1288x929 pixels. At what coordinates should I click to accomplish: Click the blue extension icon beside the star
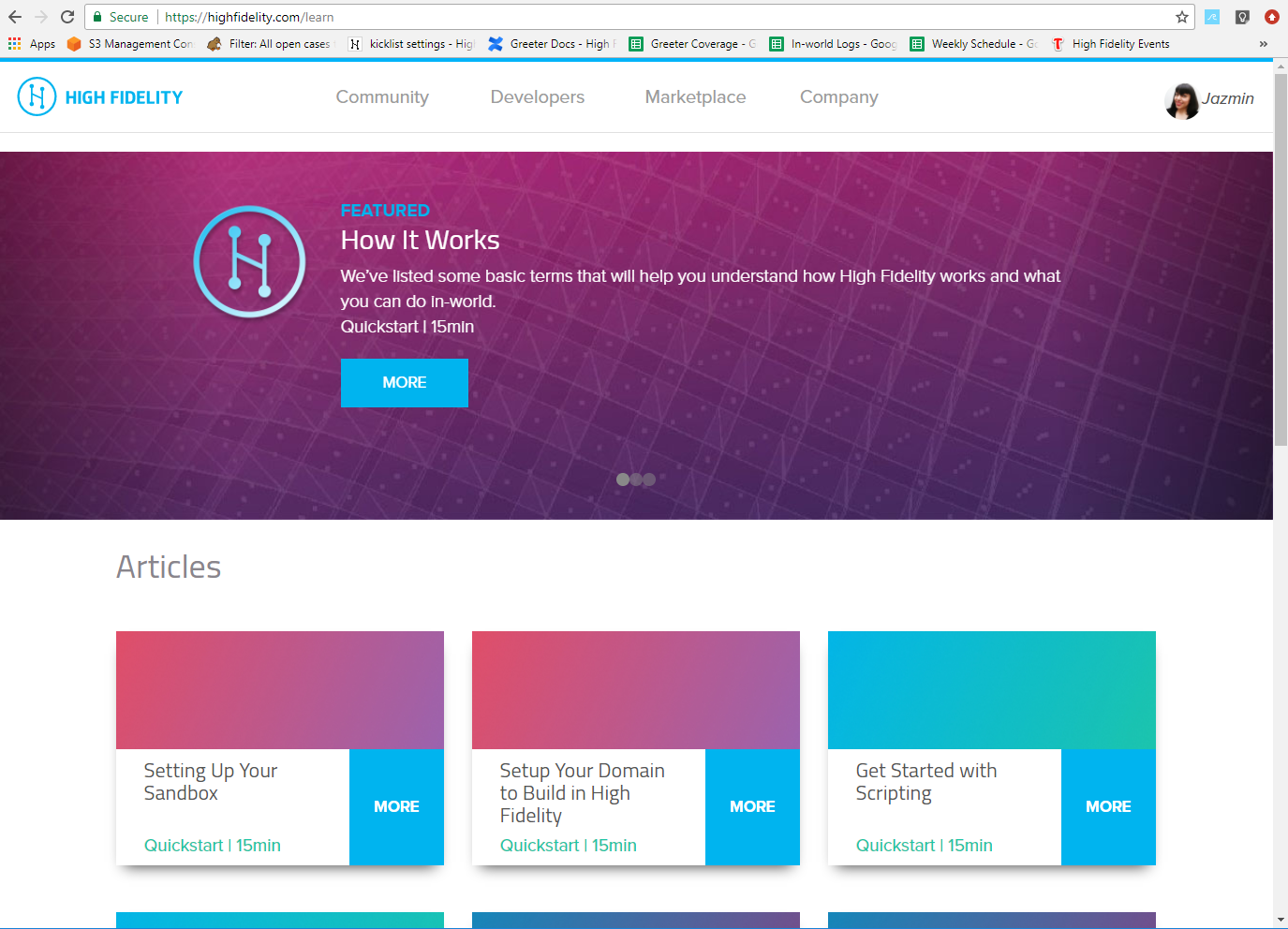[1212, 17]
